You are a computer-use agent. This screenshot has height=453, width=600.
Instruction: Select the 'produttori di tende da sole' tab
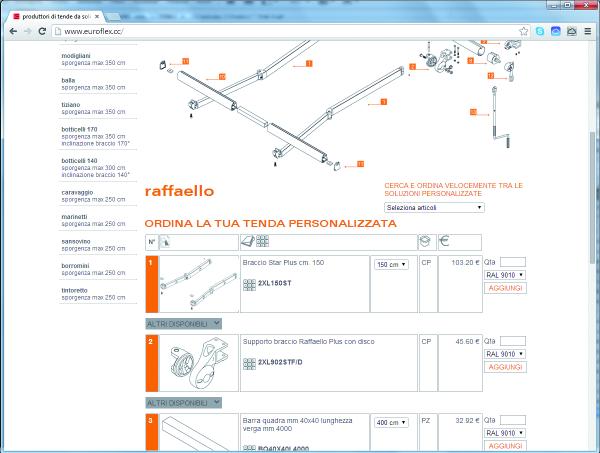point(56,16)
